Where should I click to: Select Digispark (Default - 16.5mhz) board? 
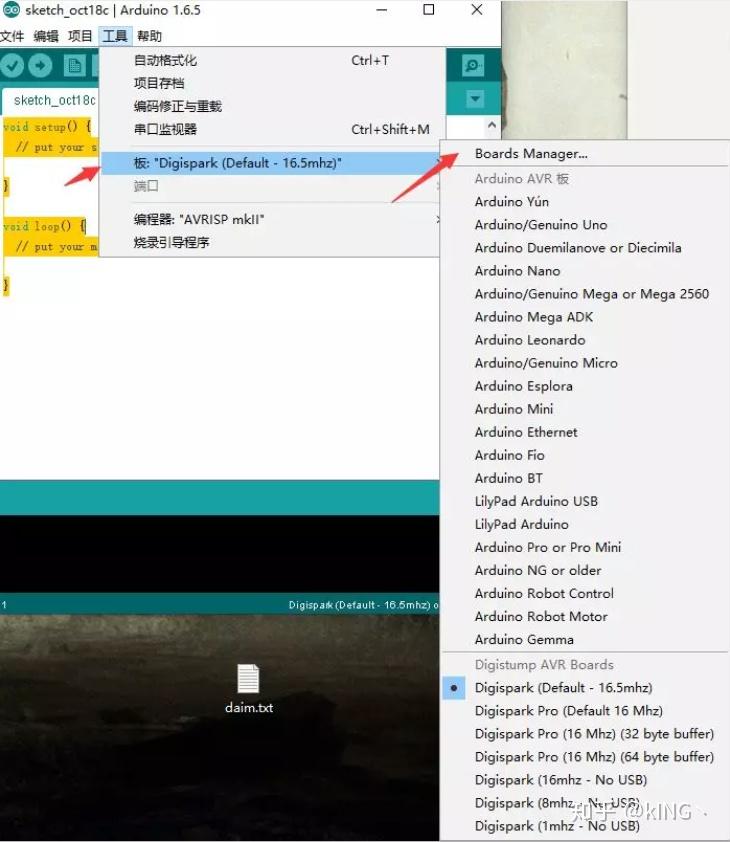pyautogui.click(x=584, y=688)
